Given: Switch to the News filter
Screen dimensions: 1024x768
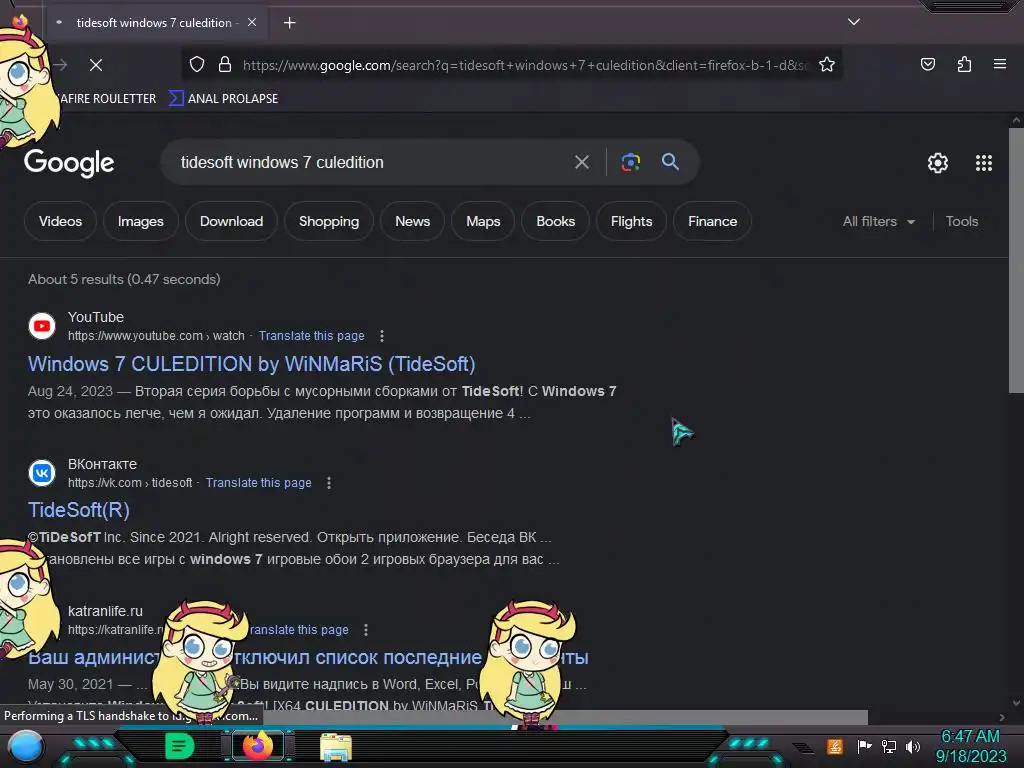Looking at the screenshot, I should click(412, 221).
